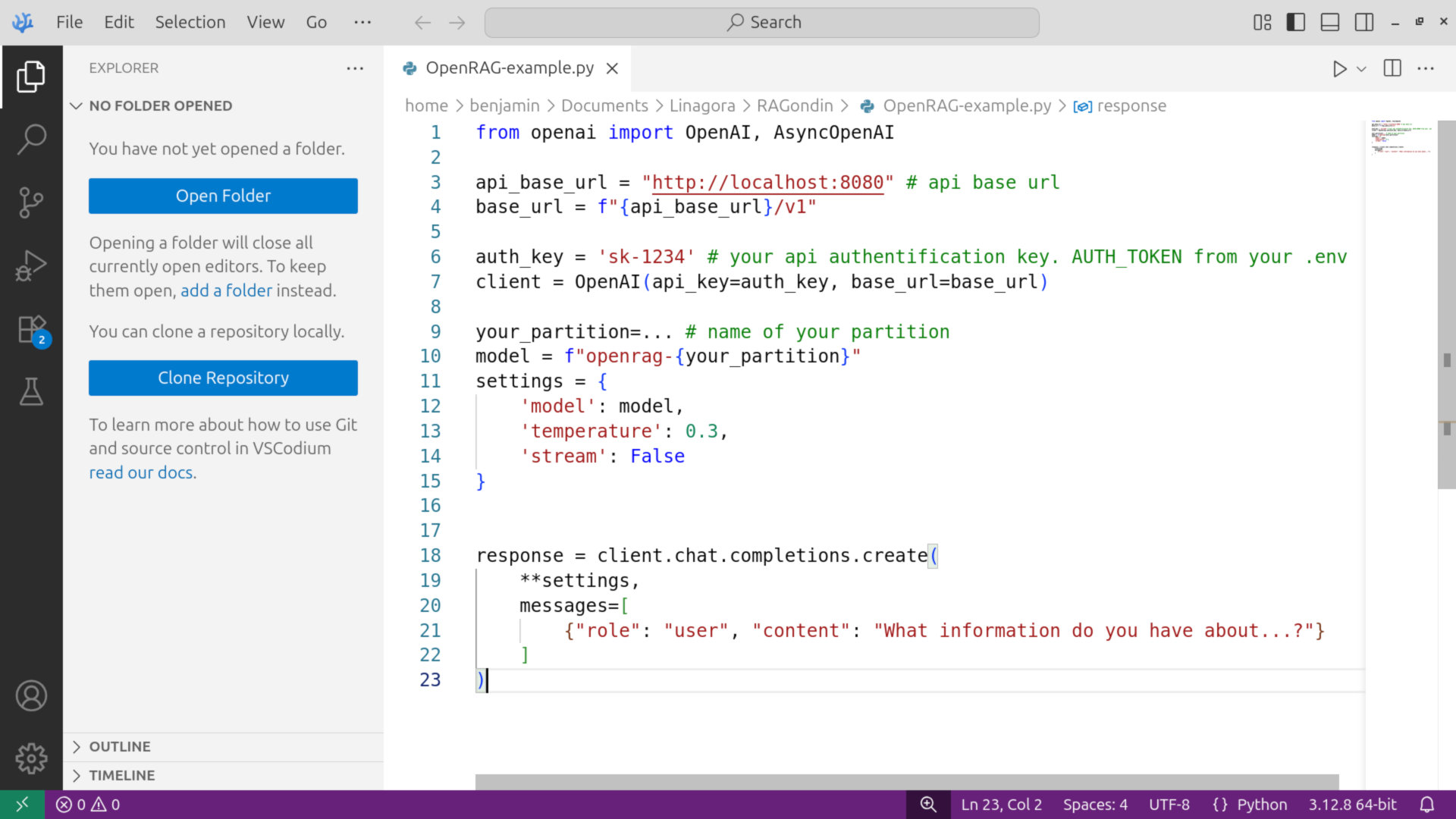Click the VSCodium application logo
Viewport: 1456px width, 819px height.
[23, 22]
